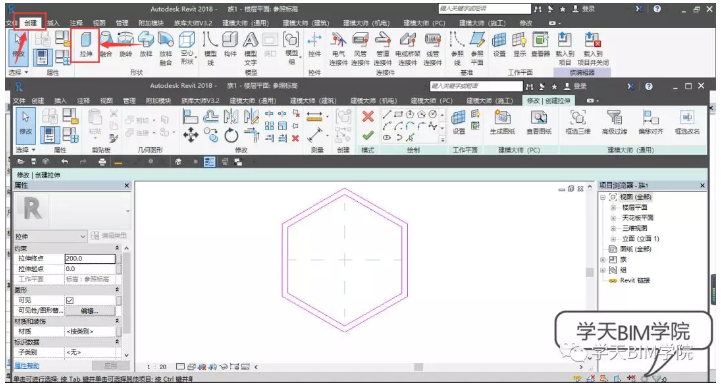Open the 查看器 work plane viewer
Viewport: 721px width, 384px height.
540,45
